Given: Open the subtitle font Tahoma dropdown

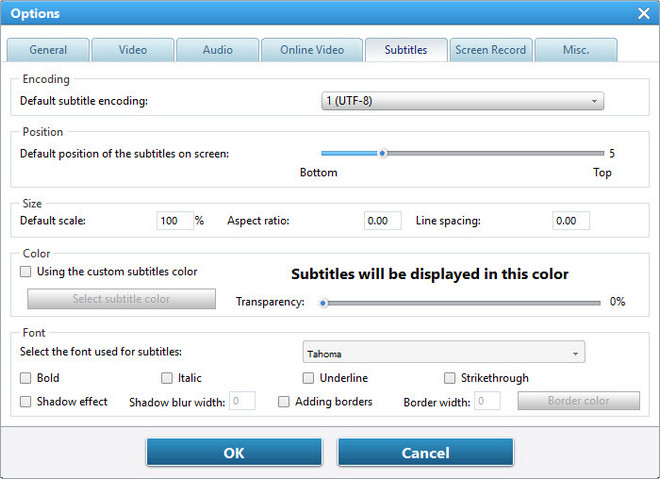Looking at the screenshot, I should pyautogui.click(x=443, y=353).
